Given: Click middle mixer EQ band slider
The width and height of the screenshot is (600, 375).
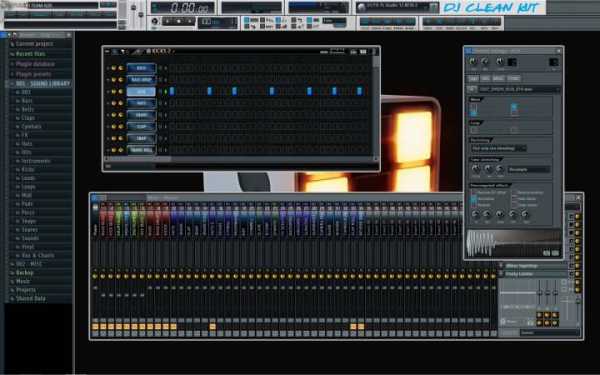Looking at the screenshot, I should tap(548, 293).
